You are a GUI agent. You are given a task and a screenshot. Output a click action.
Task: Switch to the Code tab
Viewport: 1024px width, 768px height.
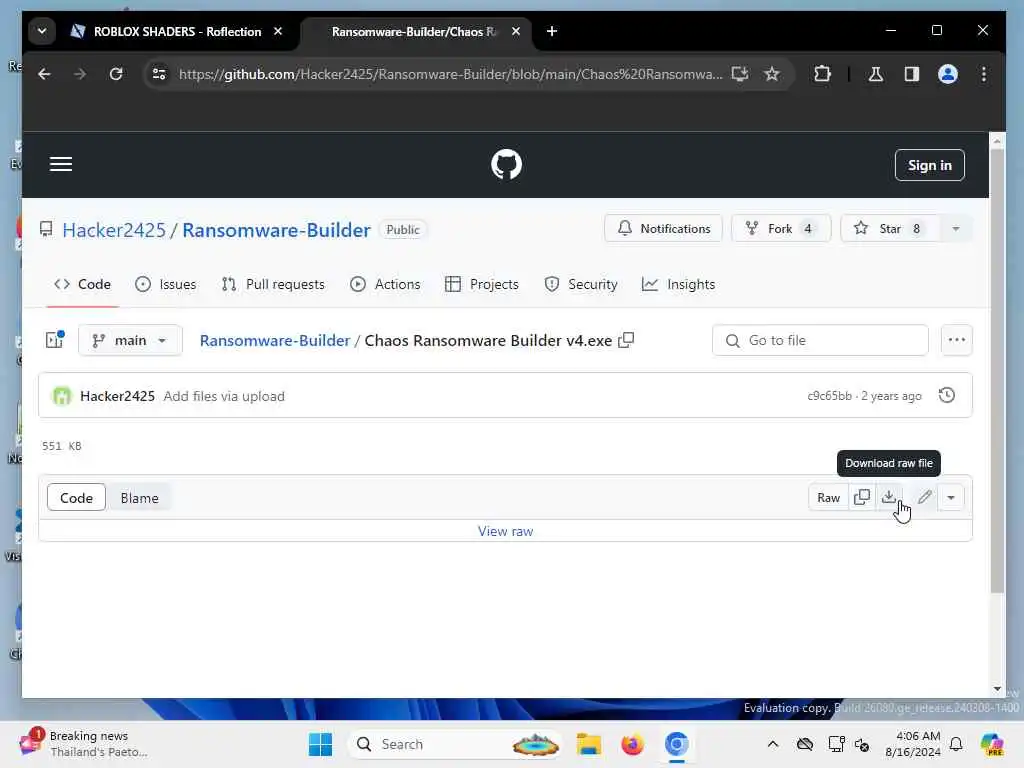(82, 284)
